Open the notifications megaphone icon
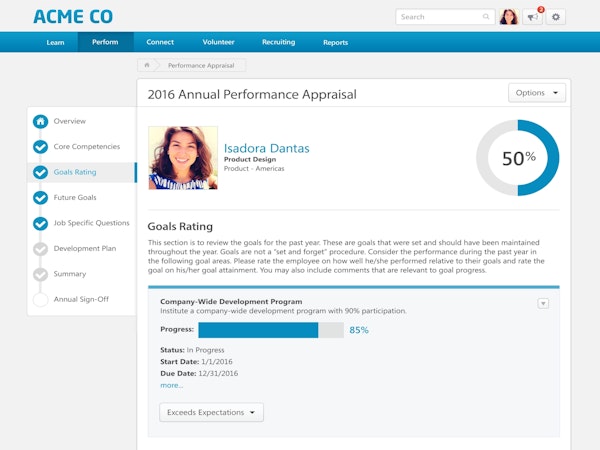The width and height of the screenshot is (600, 450). pyautogui.click(x=532, y=17)
